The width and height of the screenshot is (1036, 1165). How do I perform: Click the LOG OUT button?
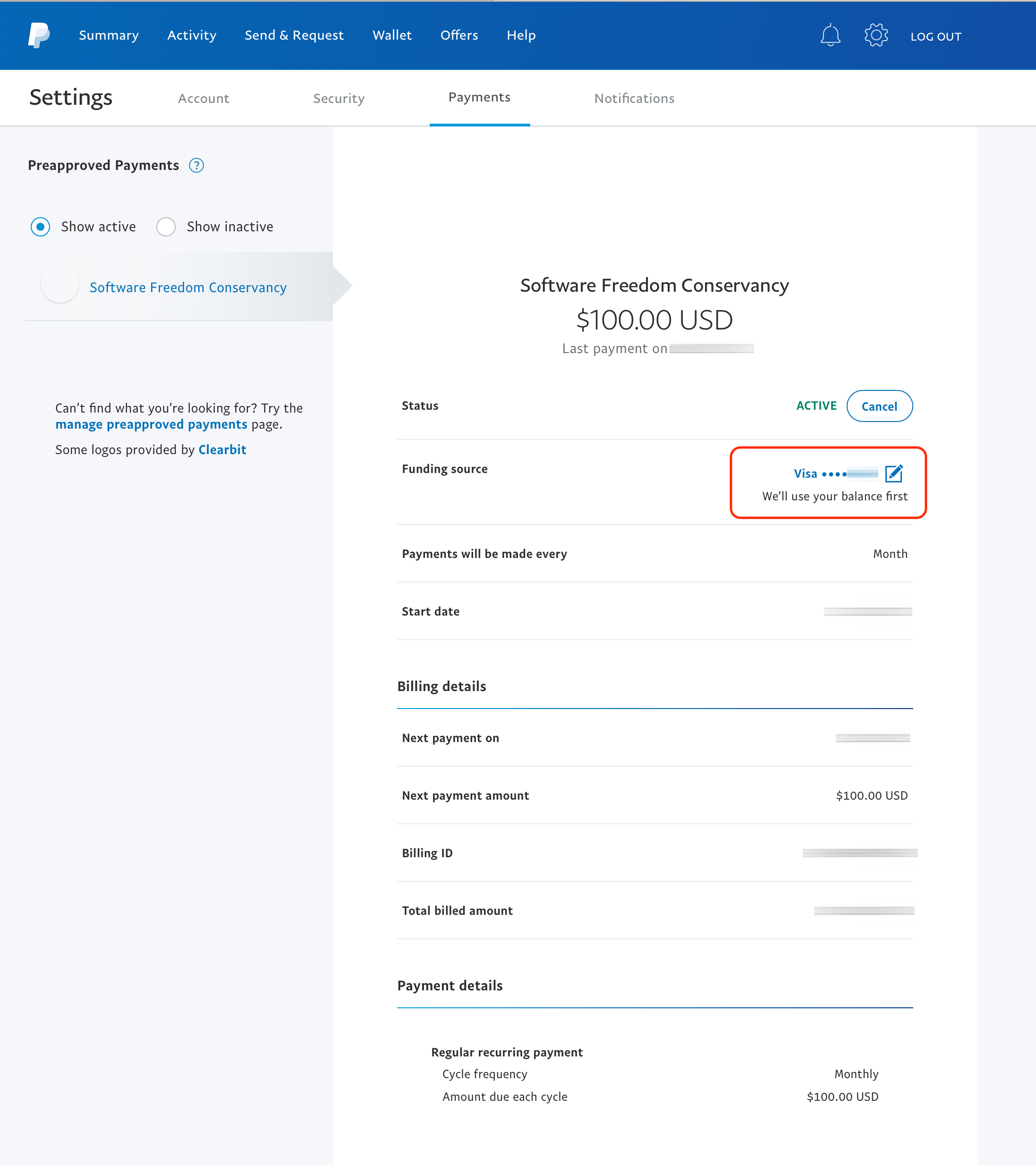coord(935,36)
